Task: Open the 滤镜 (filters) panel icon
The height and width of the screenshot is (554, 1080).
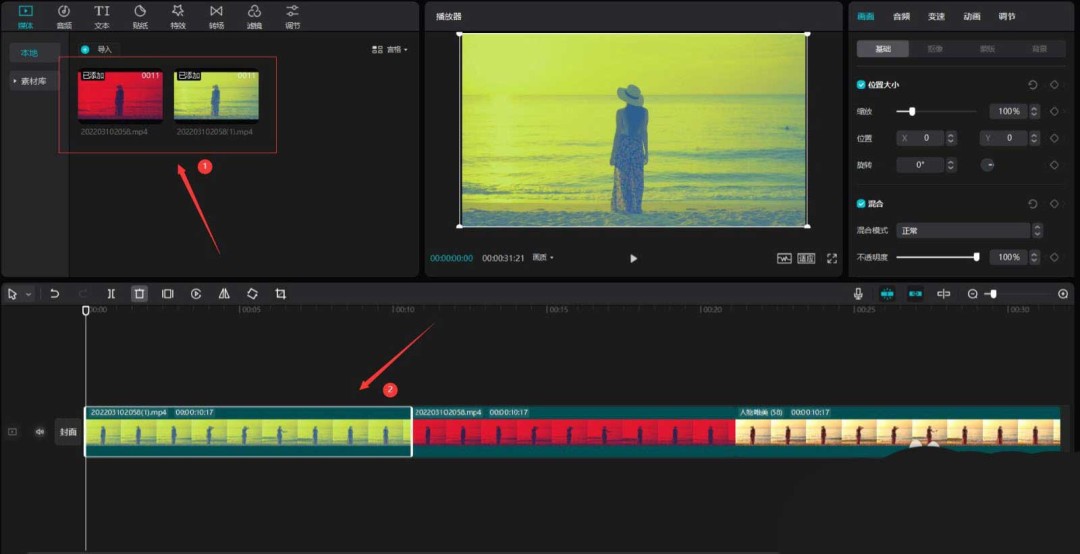Action: point(254,15)
